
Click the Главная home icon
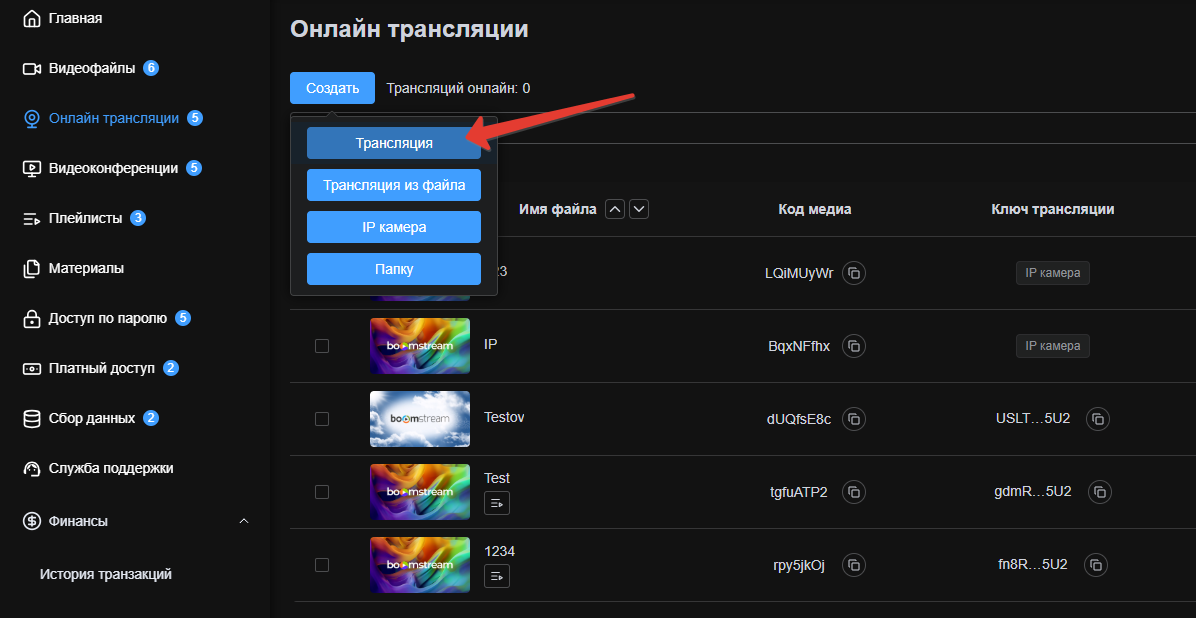(31, 18)
